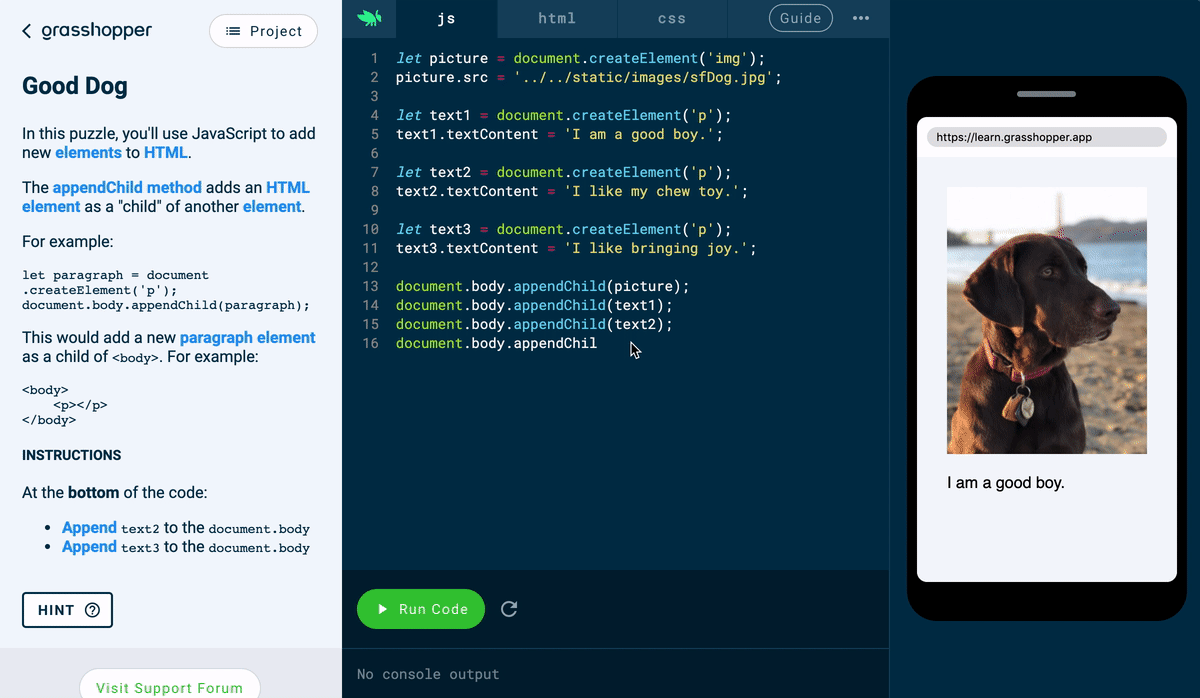Open the more options ellipsis menu

pos(861,17)
